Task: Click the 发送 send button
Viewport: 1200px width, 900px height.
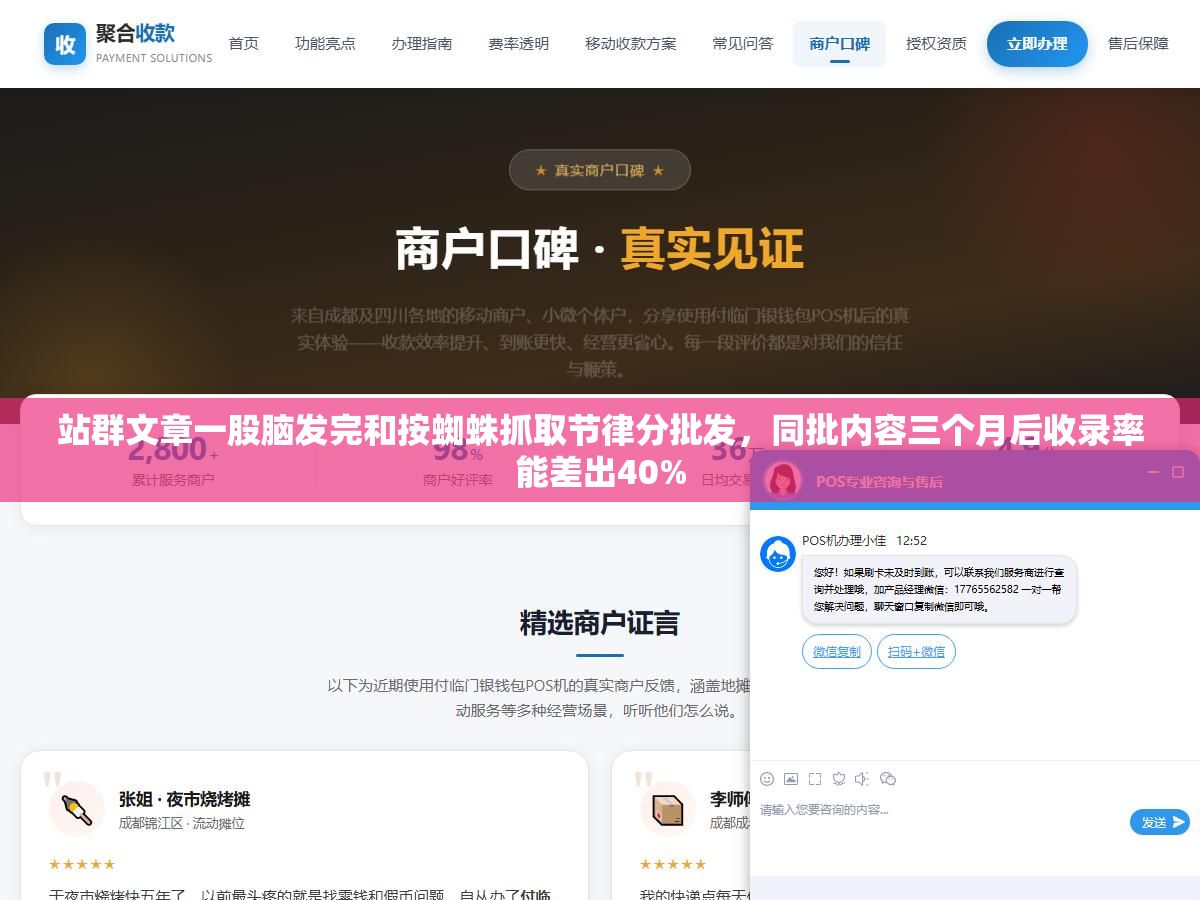Action: pyautogui.click(x=1160, y=822)
